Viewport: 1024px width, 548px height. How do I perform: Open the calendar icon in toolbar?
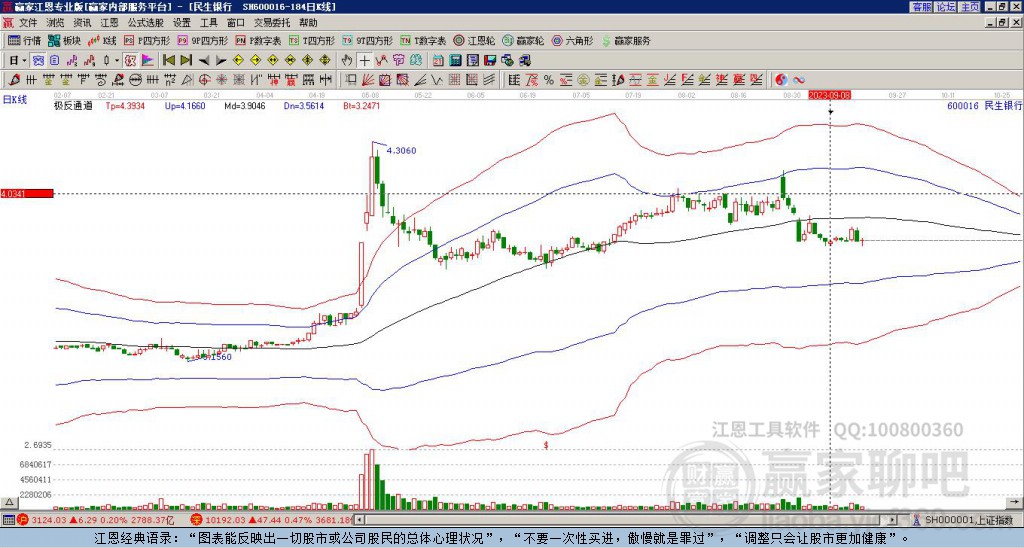(x=438, y=61)
